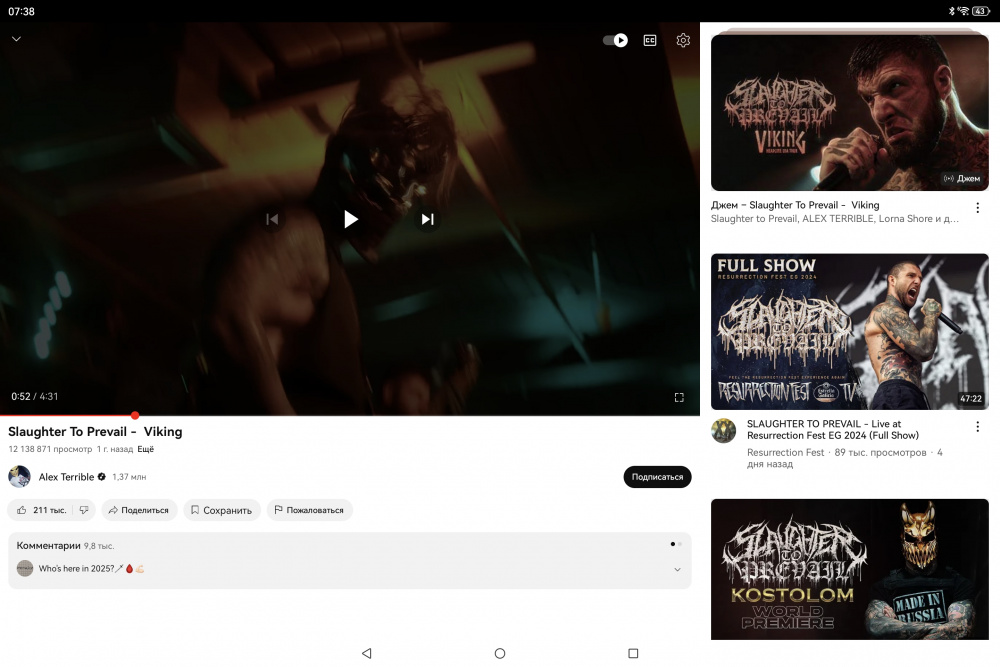Save video with Сохранить
The width and height of the screenshot is (1000, 667).
(x=222, y=510)
